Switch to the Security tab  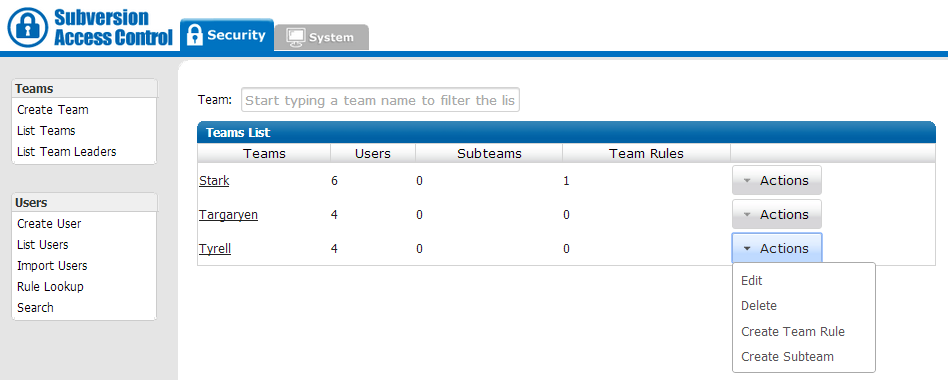click(x=227, y=34)
